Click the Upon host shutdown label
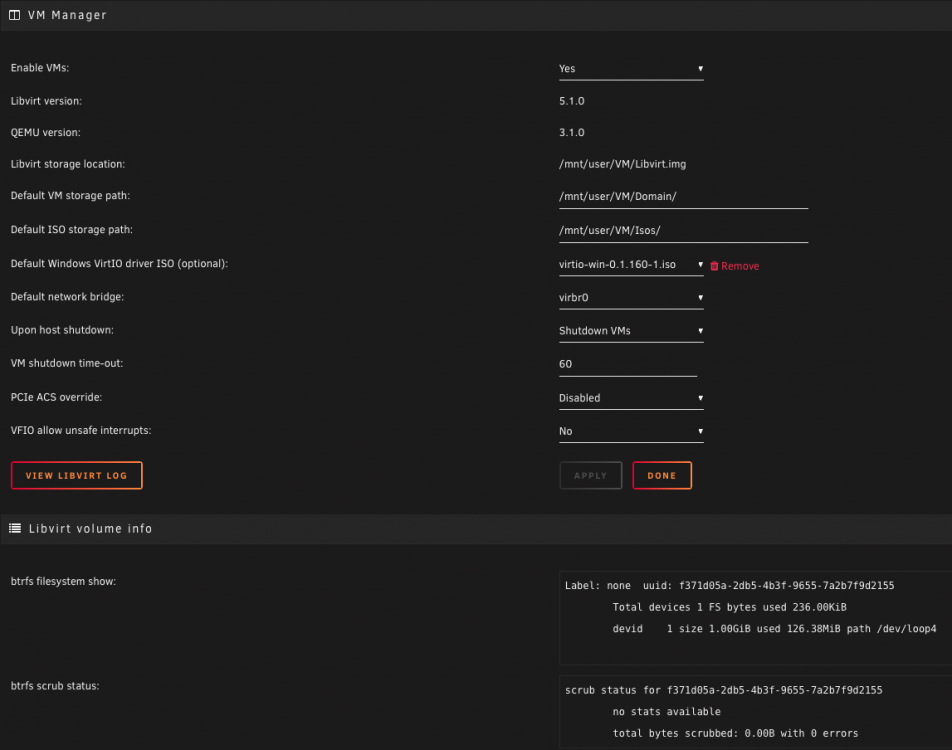The width and height of the screenshot is (952, 750). [x=62, y=330]
